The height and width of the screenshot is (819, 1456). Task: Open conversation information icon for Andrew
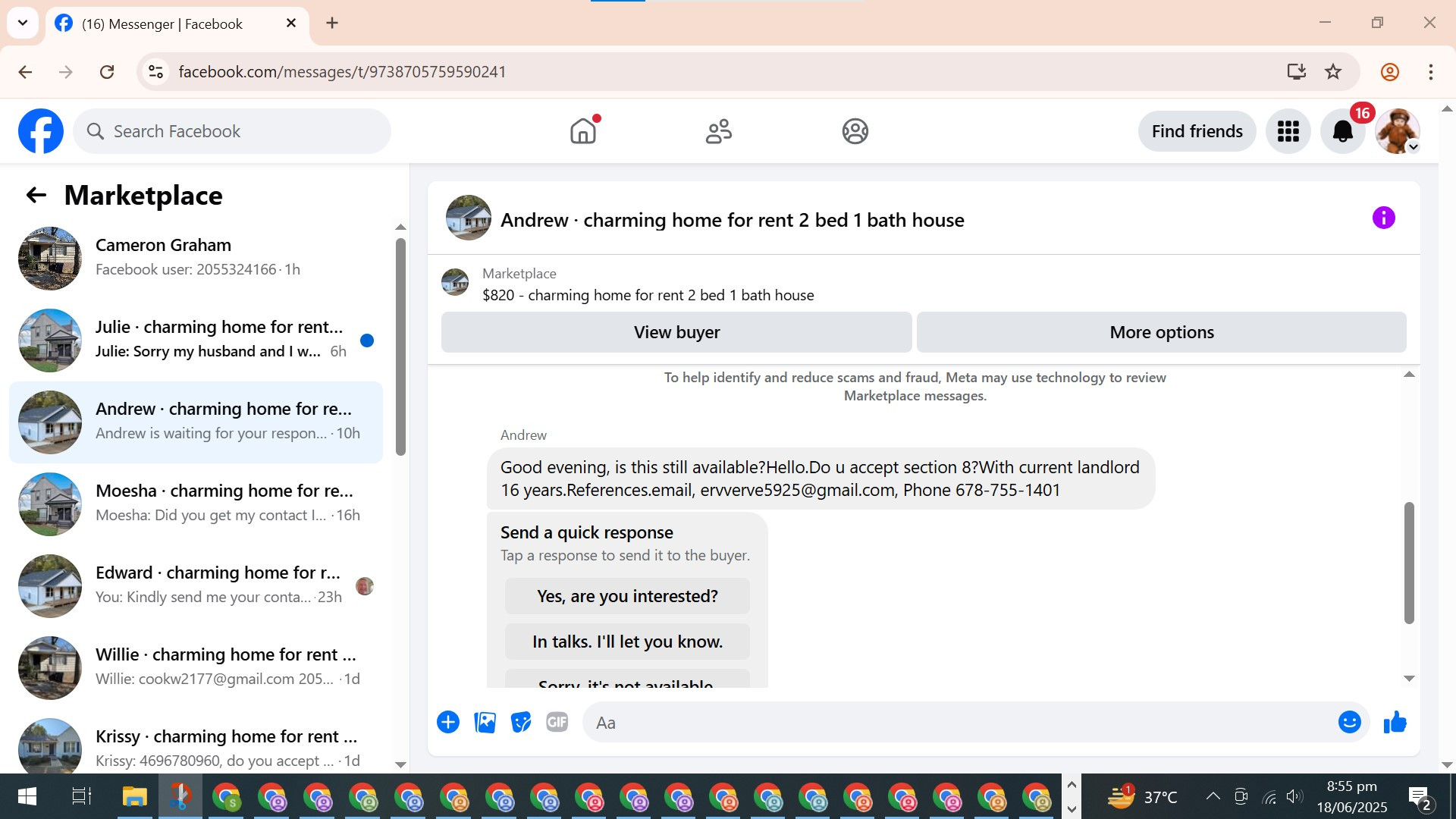tap(1383, 218)
